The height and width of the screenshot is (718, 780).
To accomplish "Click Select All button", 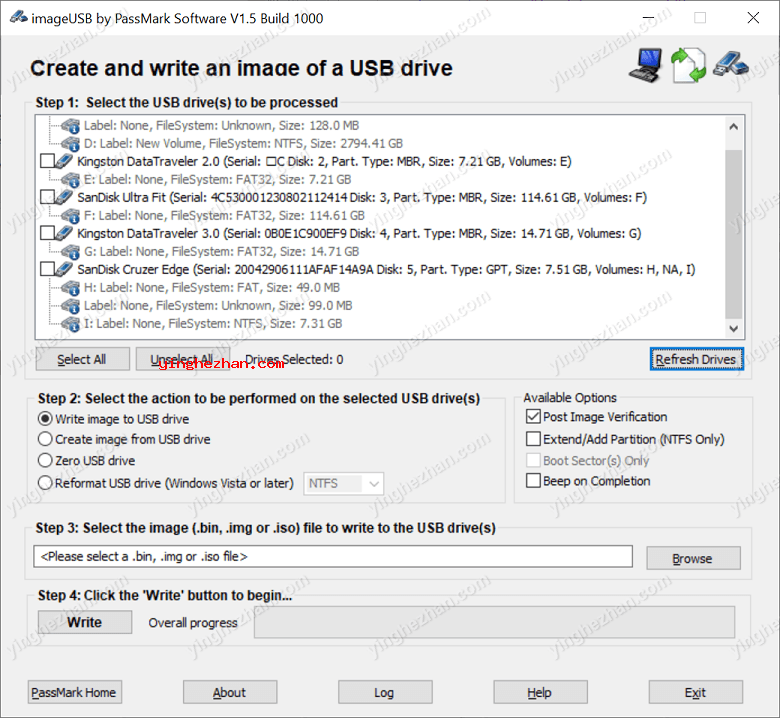I will pyautogui.click(x=83, y=359).
